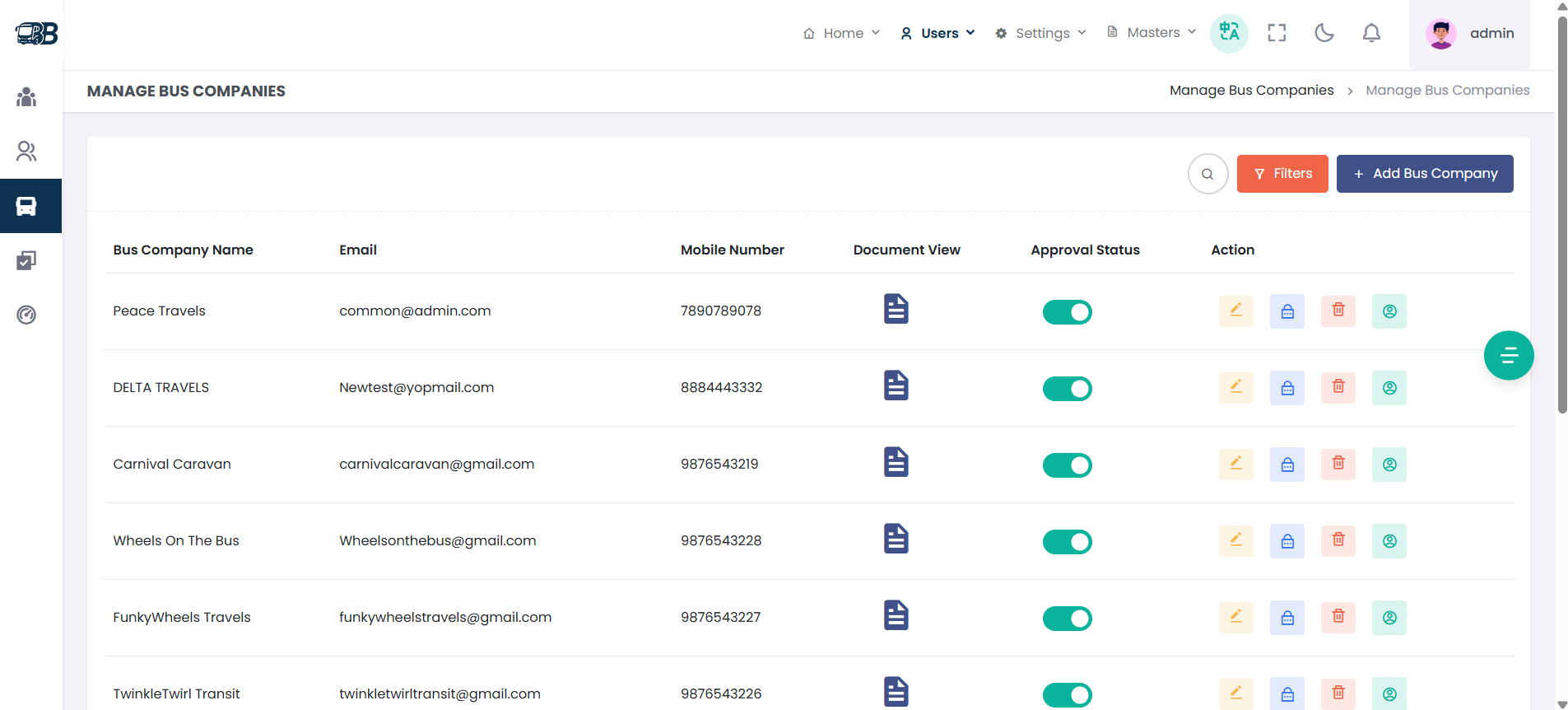Open the search icon button
Screen dimensions: 1568x710
pos(1207,174)
